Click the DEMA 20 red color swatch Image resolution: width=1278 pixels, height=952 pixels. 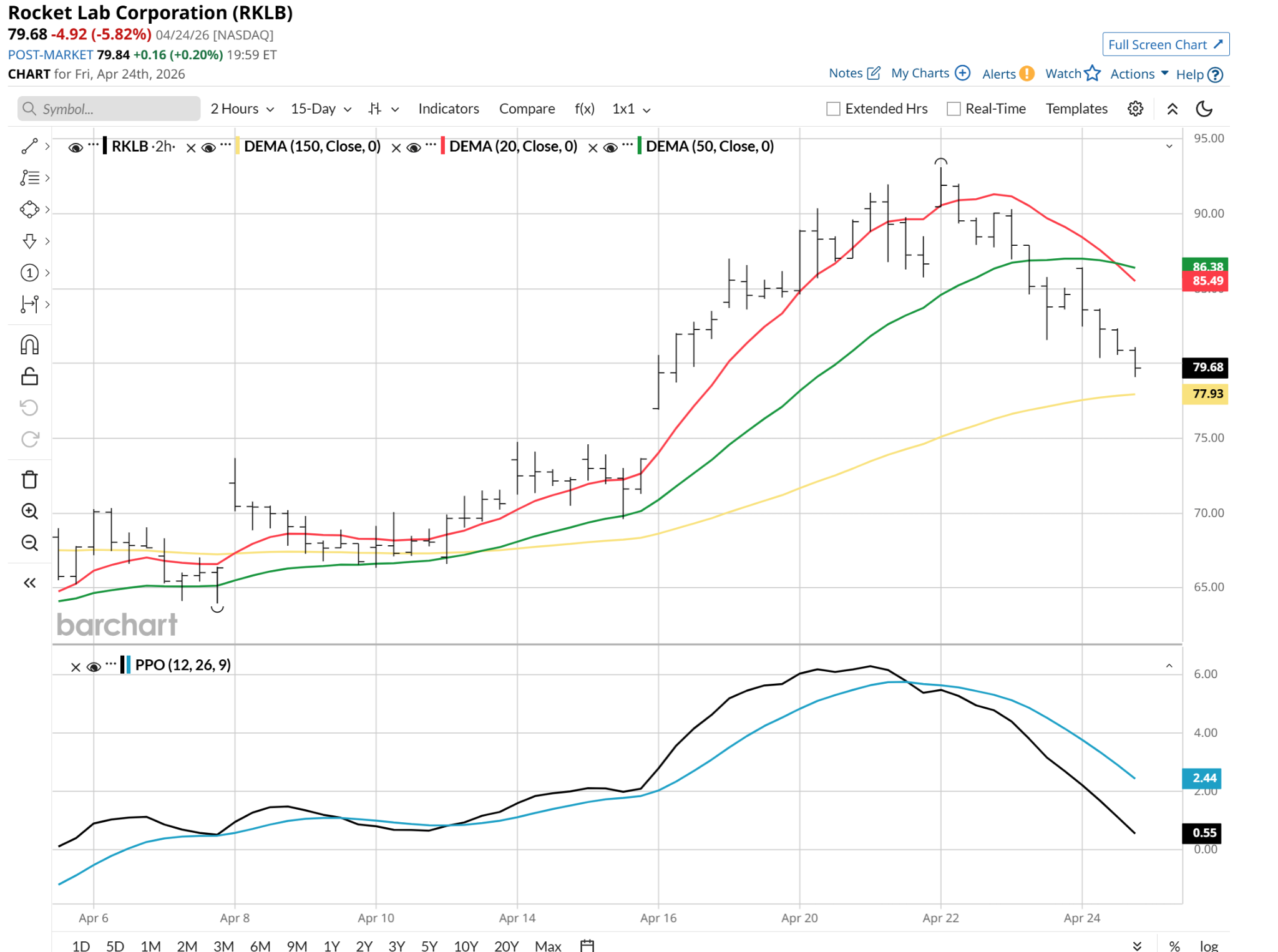[x=442, y=146]
